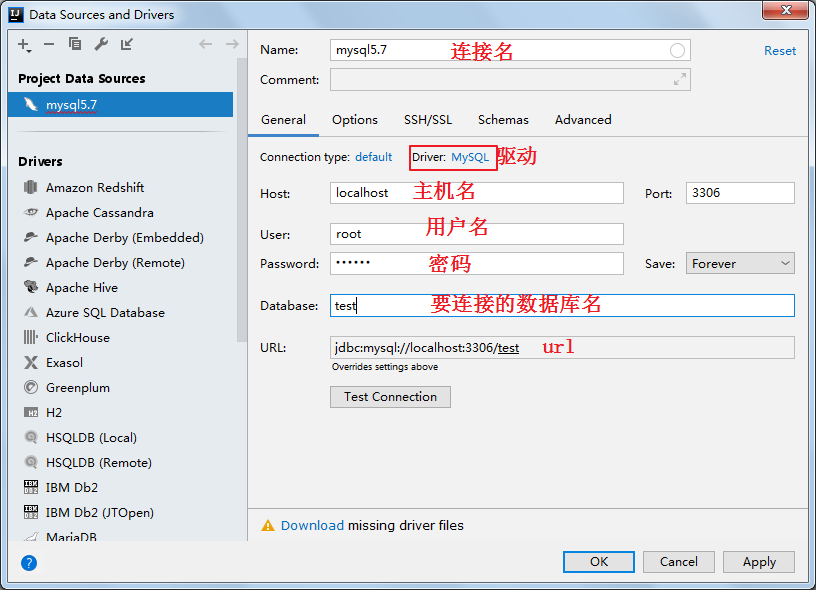816x590 pixels.
Task: Click the URL input field
Action: point(562,348)
